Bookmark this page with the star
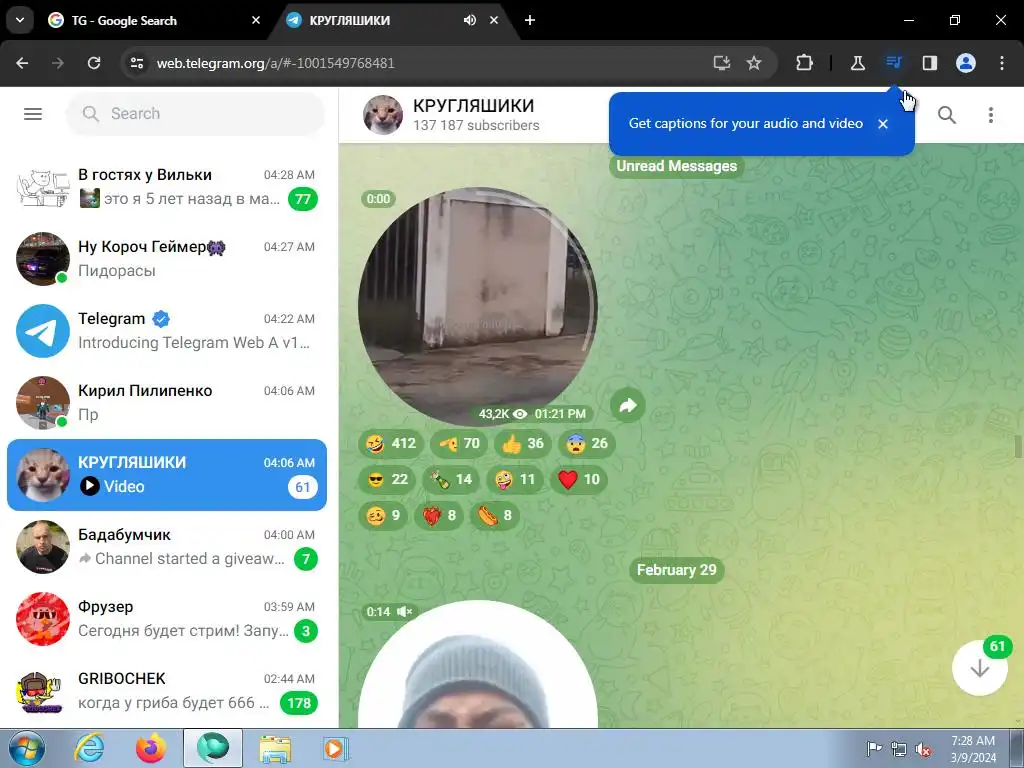Screen dimensions: 1024x768 click(754, 63)
